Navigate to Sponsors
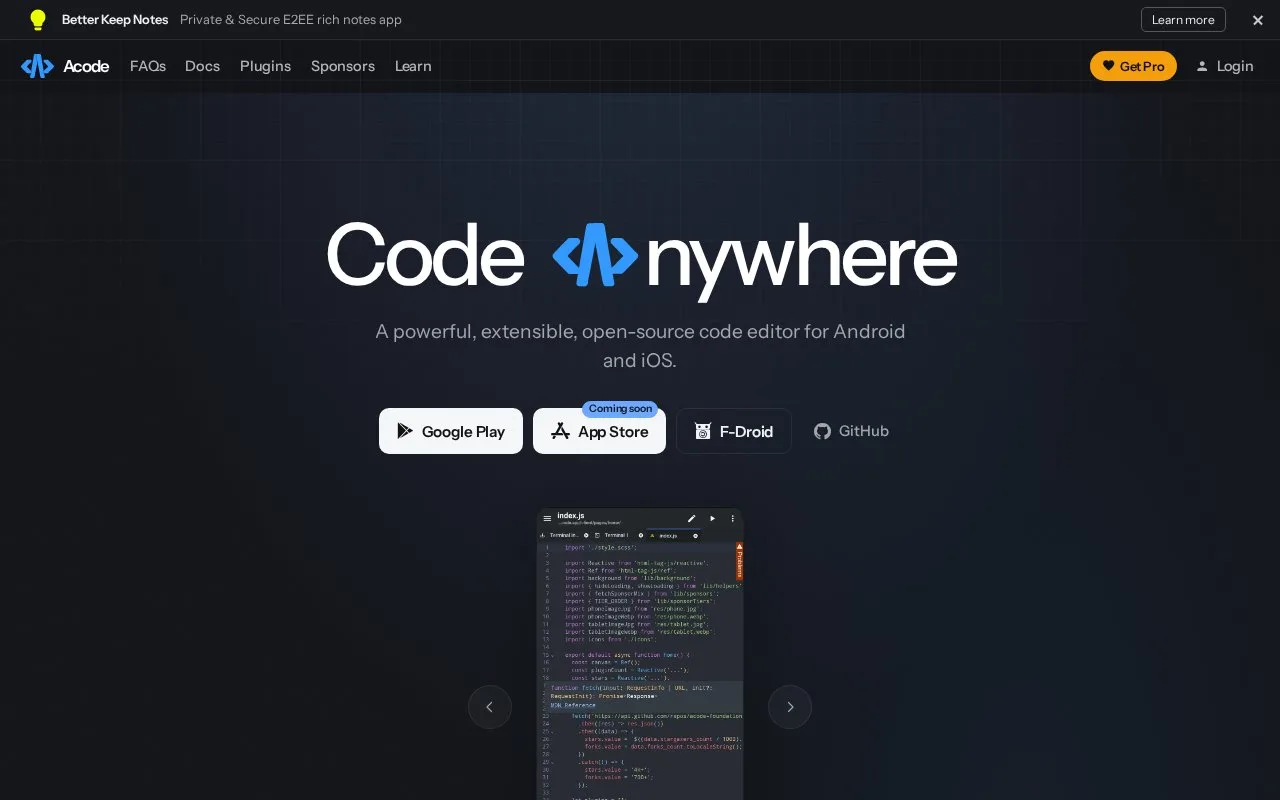Viewport: 1280px width, 800px height. click(x=343, y=66)
